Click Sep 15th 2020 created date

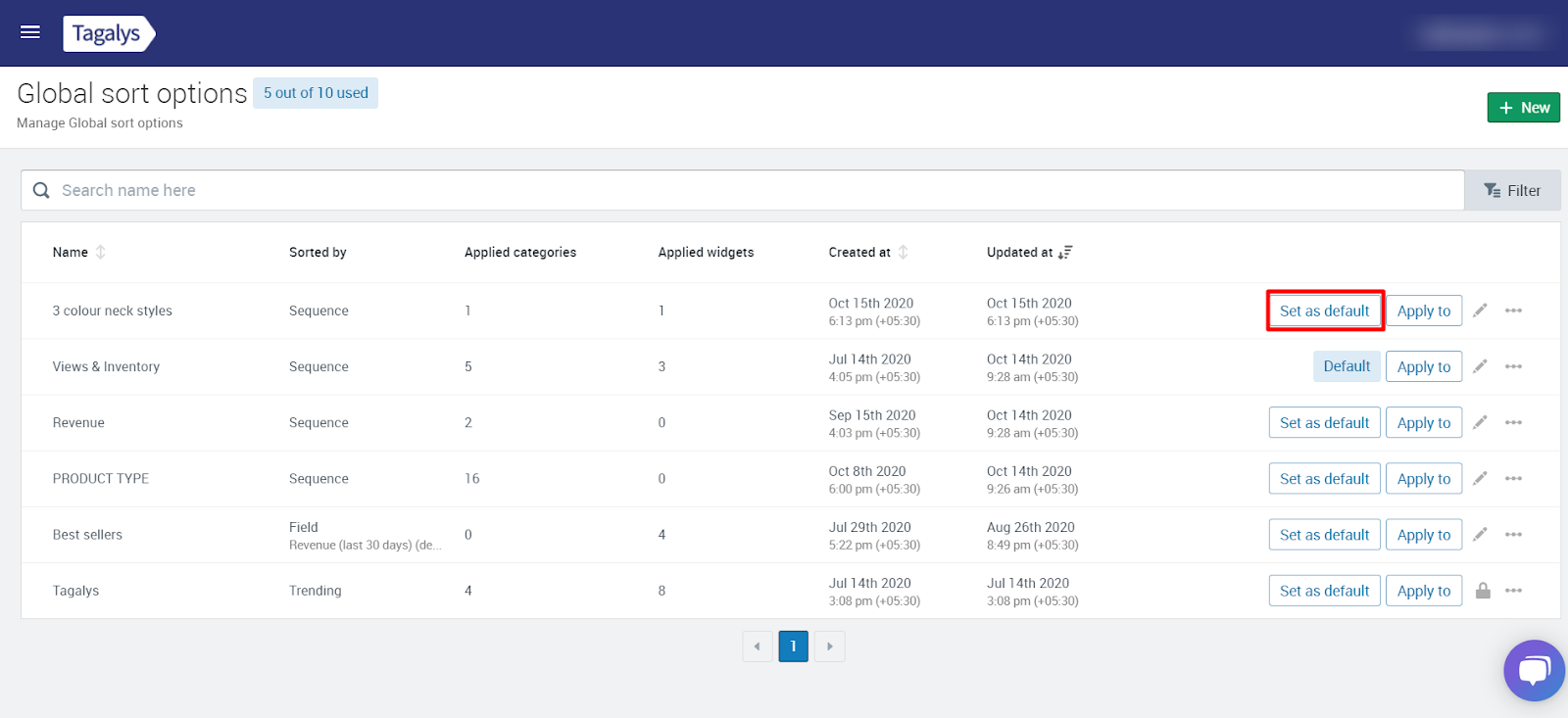click(x=872, y=415)
